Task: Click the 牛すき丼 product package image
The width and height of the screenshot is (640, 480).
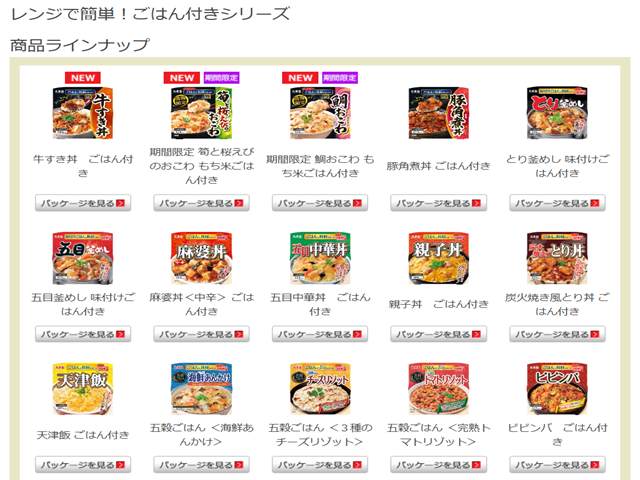Action: click(x=83, y=113)
